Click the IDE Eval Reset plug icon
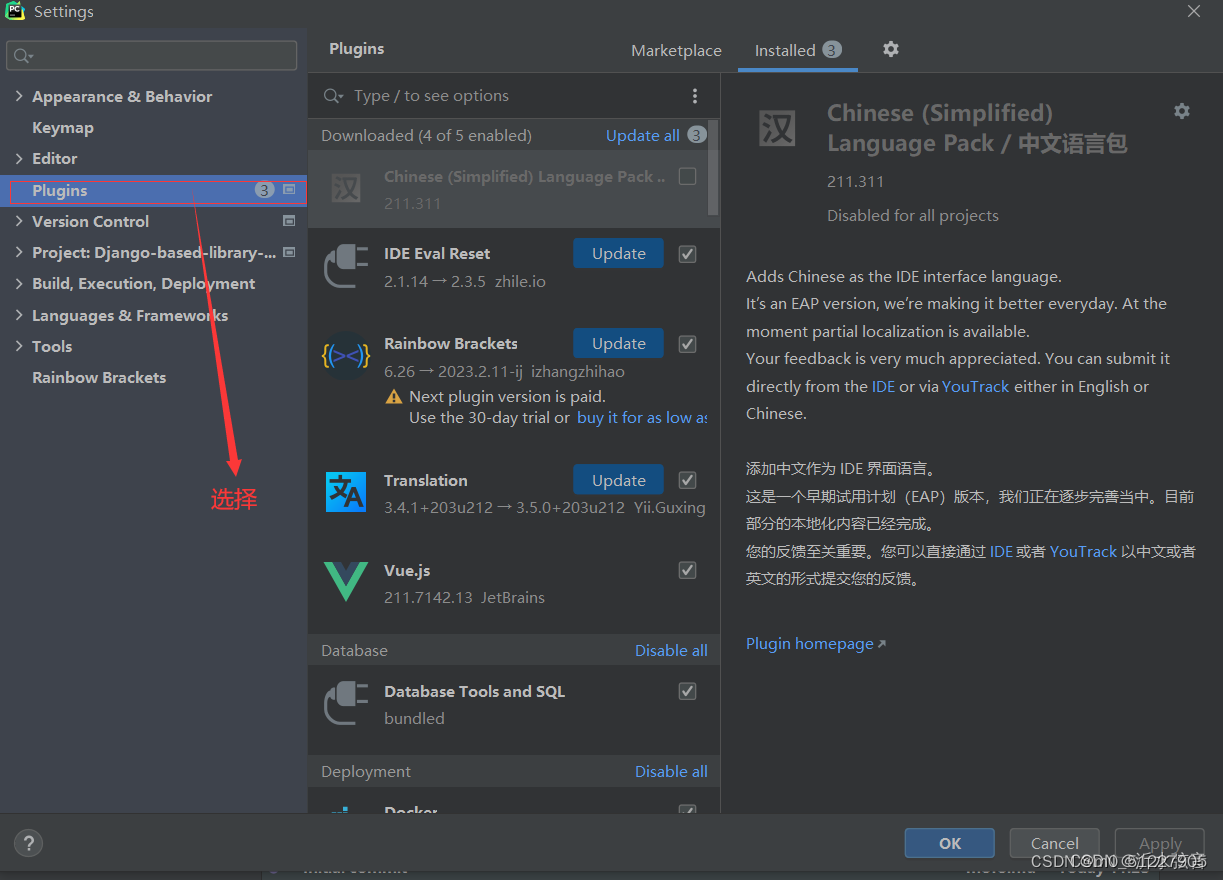1223x880 pixels. tap(346, 267)
